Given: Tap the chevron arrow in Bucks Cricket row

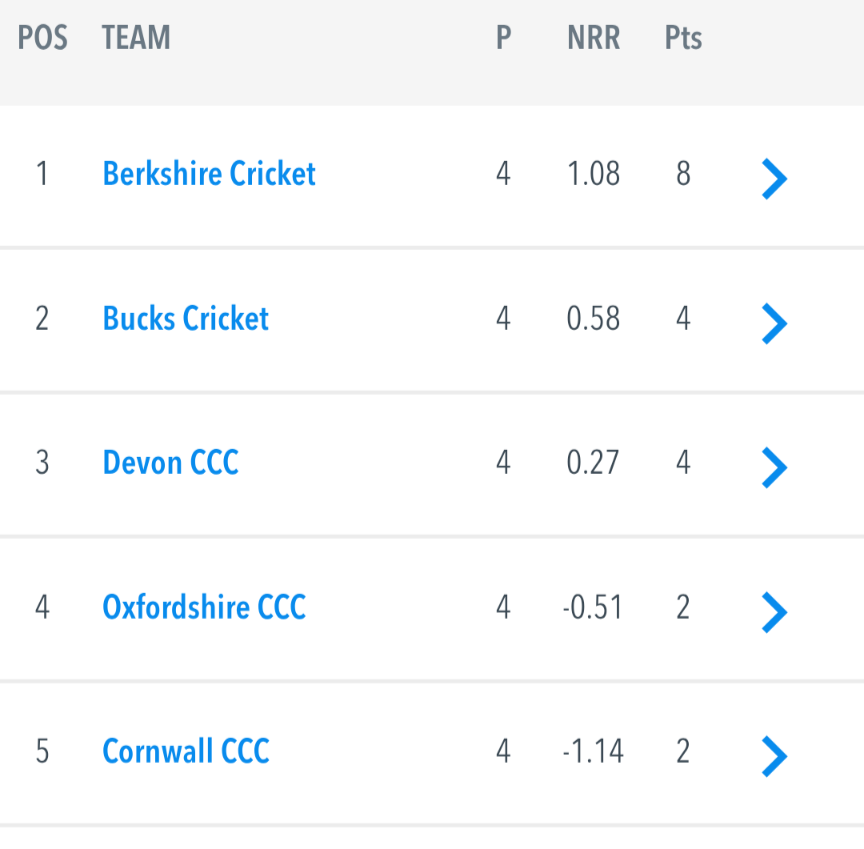Looking at the screenshot, I should pyautogui.click(x=774, y=323).
